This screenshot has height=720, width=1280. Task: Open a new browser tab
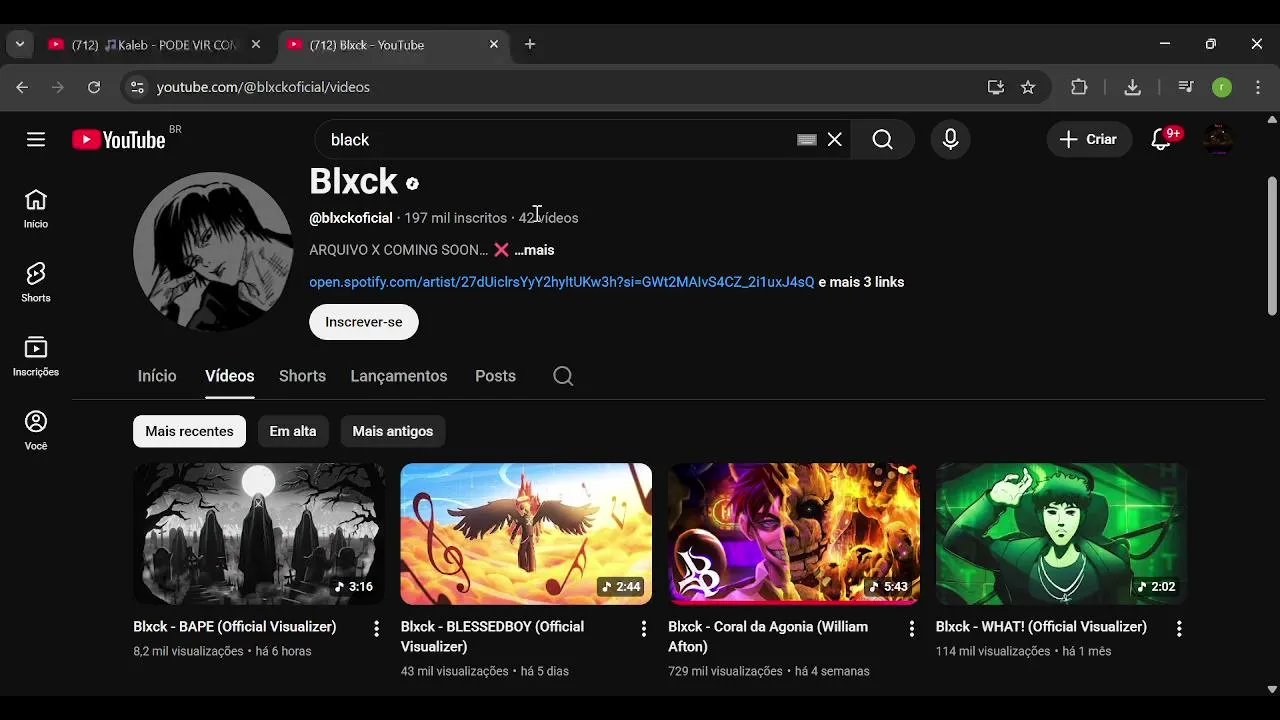530,44
